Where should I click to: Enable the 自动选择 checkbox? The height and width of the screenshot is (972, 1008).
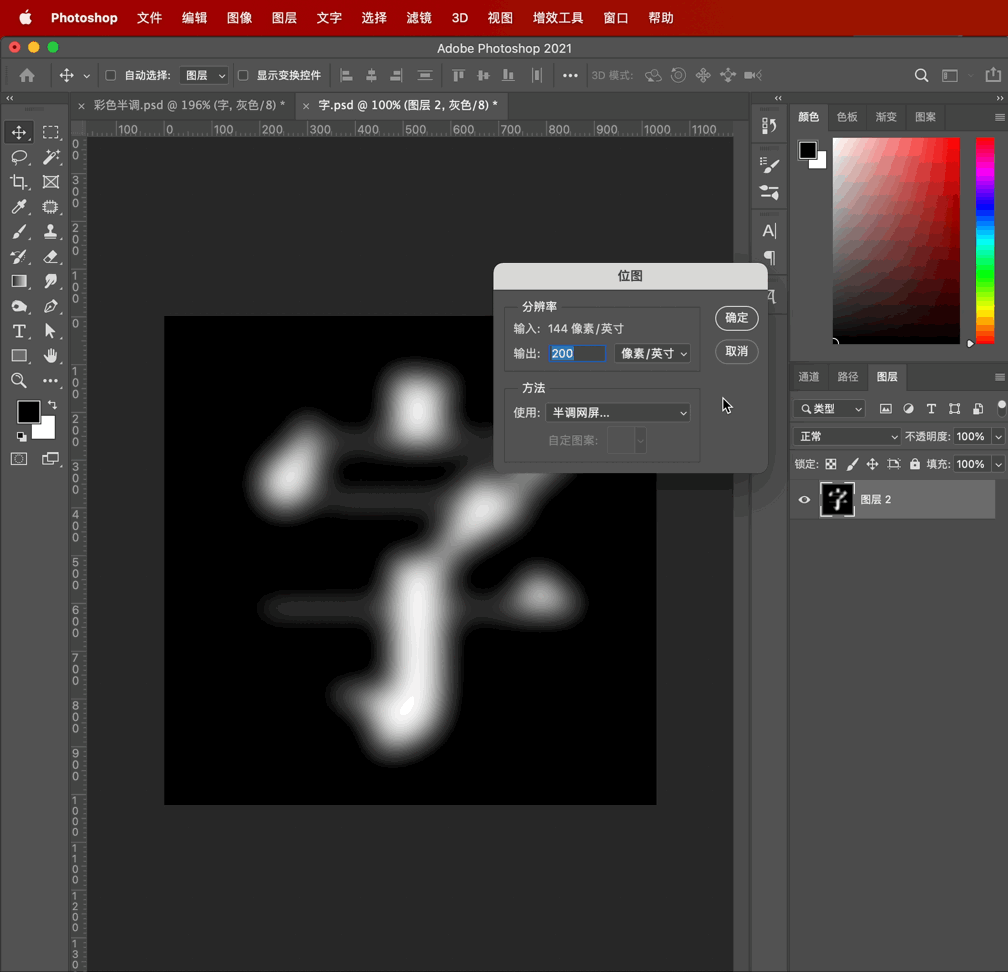point(111,75)
